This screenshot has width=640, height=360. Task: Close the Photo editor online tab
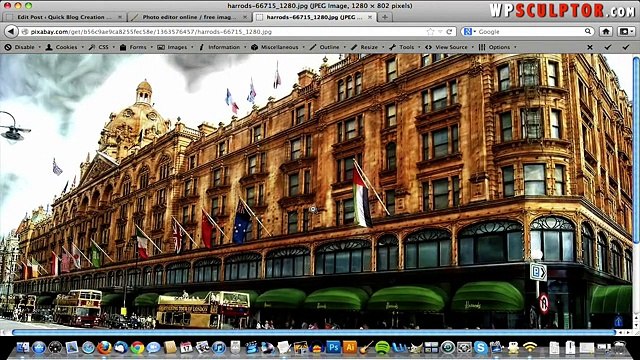(245, 17)
